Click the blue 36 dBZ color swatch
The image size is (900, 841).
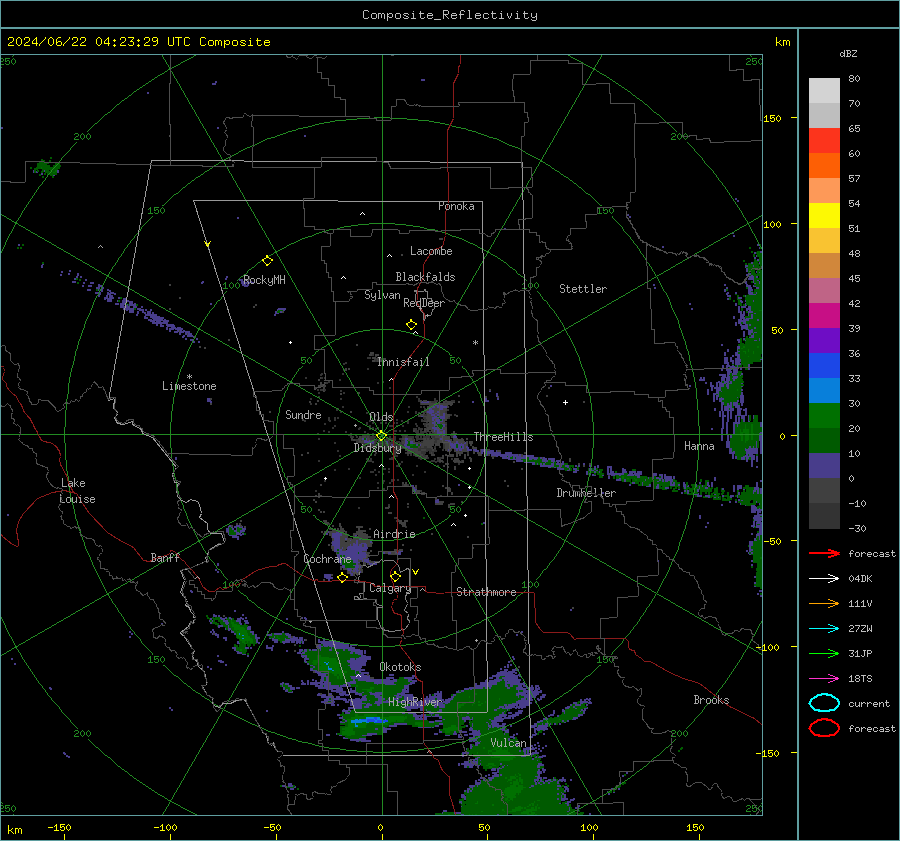click(x=824, y=366)
